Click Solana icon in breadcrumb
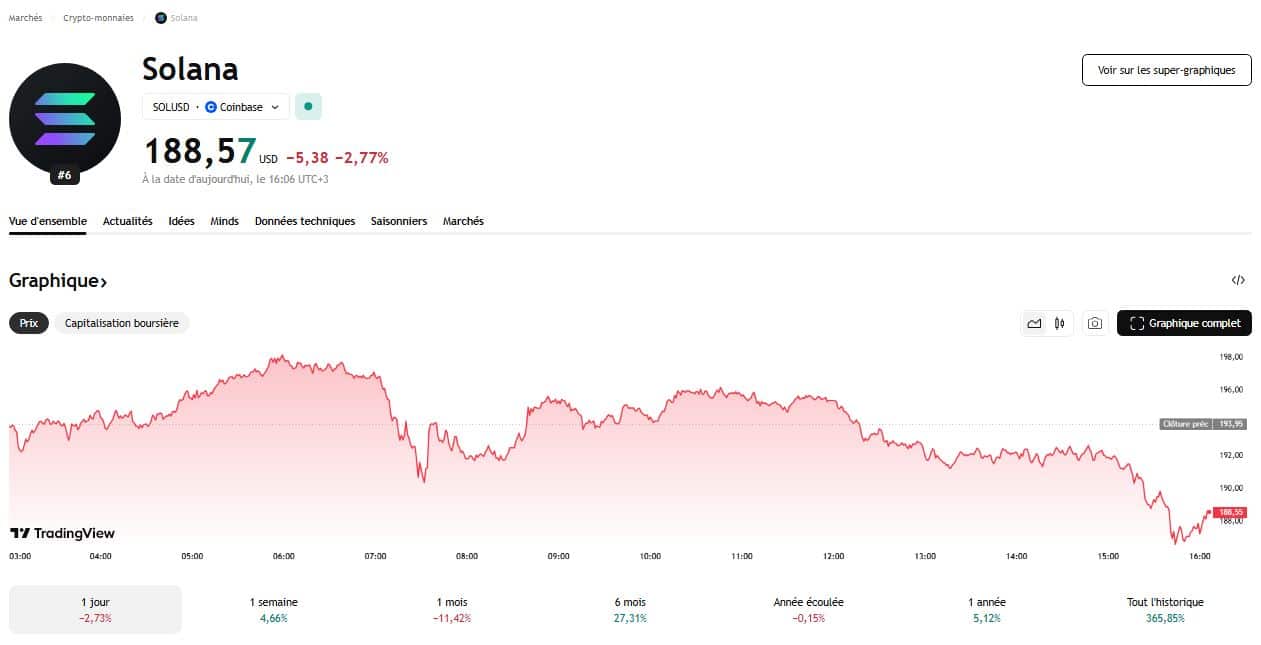 [x=161, y=18]
